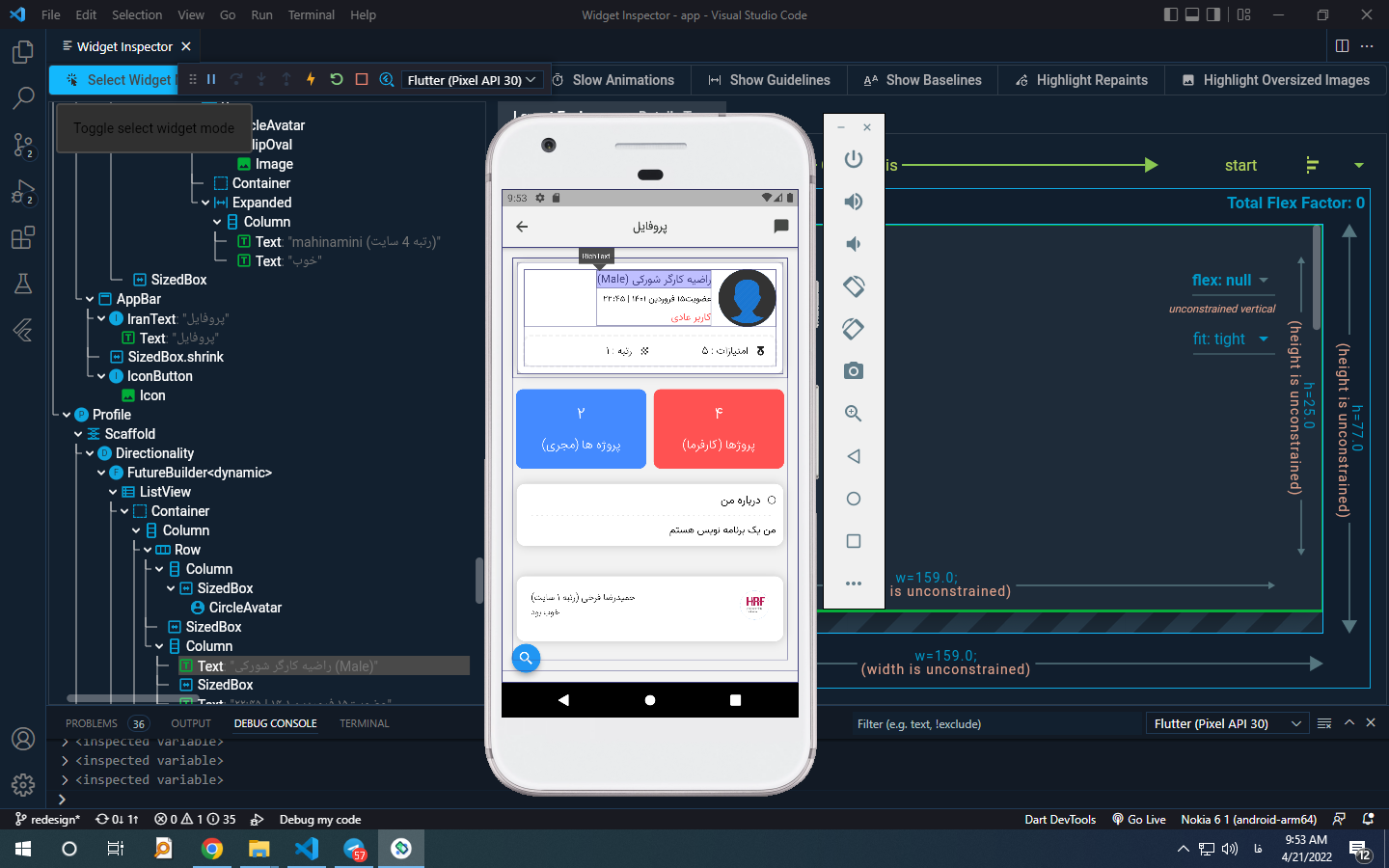Click emulator toolbar home circle
This screenshot has width=1389, height=868.
[x=854, y=499]
